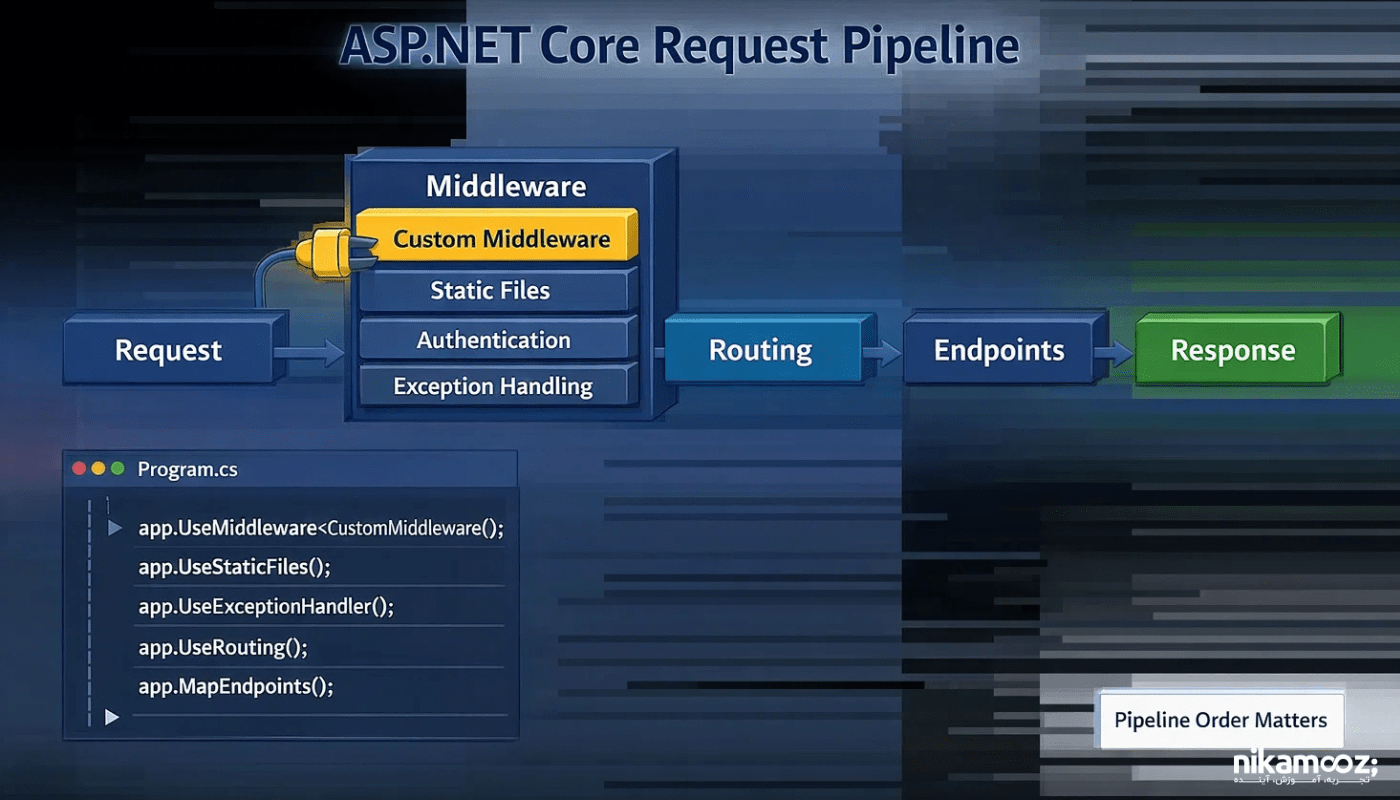This screenshot has height=800, width=1400.
Task: Expand the triangle beside app.UseMiddleware line
Action: tap(114, 528)
